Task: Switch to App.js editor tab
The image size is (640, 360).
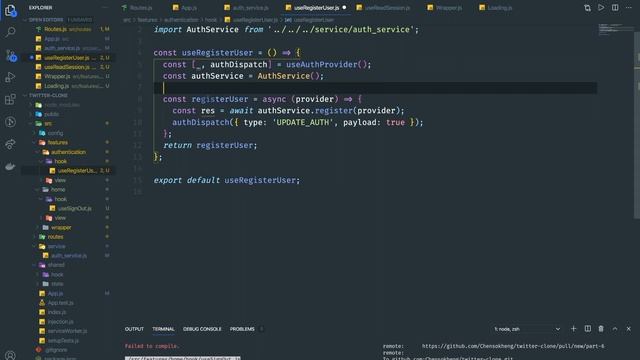Action: point(185,8)
